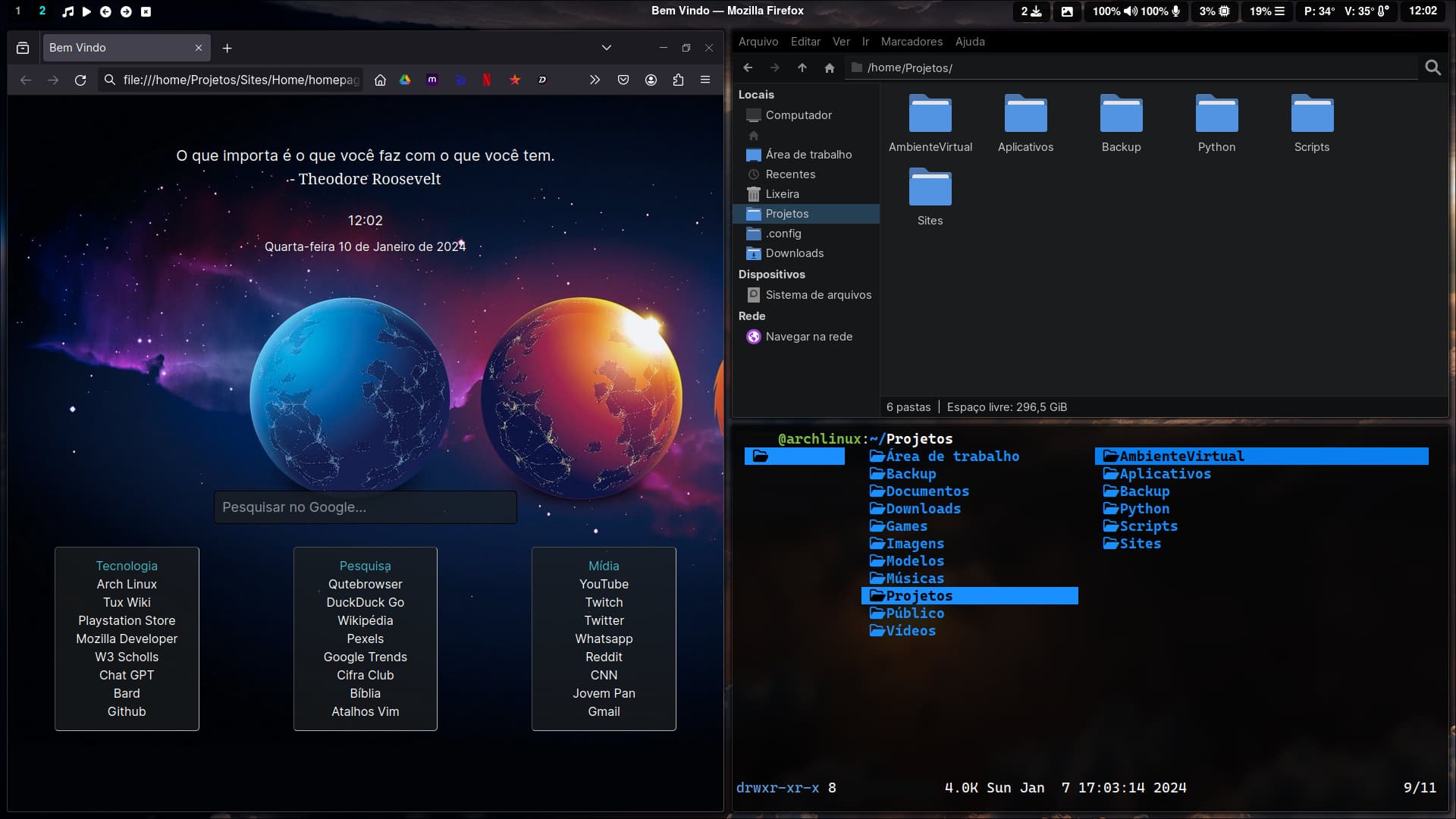Go to parent folder with up arrow
Screen dimensions: 1456x819
click(802, 67)
